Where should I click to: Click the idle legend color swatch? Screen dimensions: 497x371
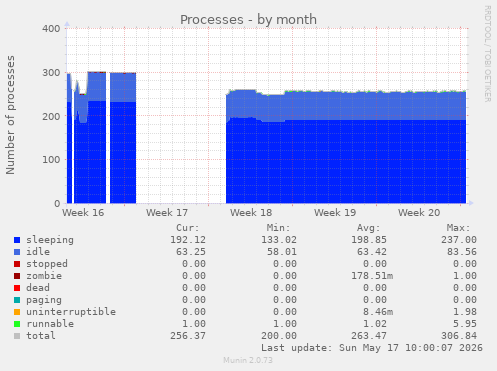17,252
